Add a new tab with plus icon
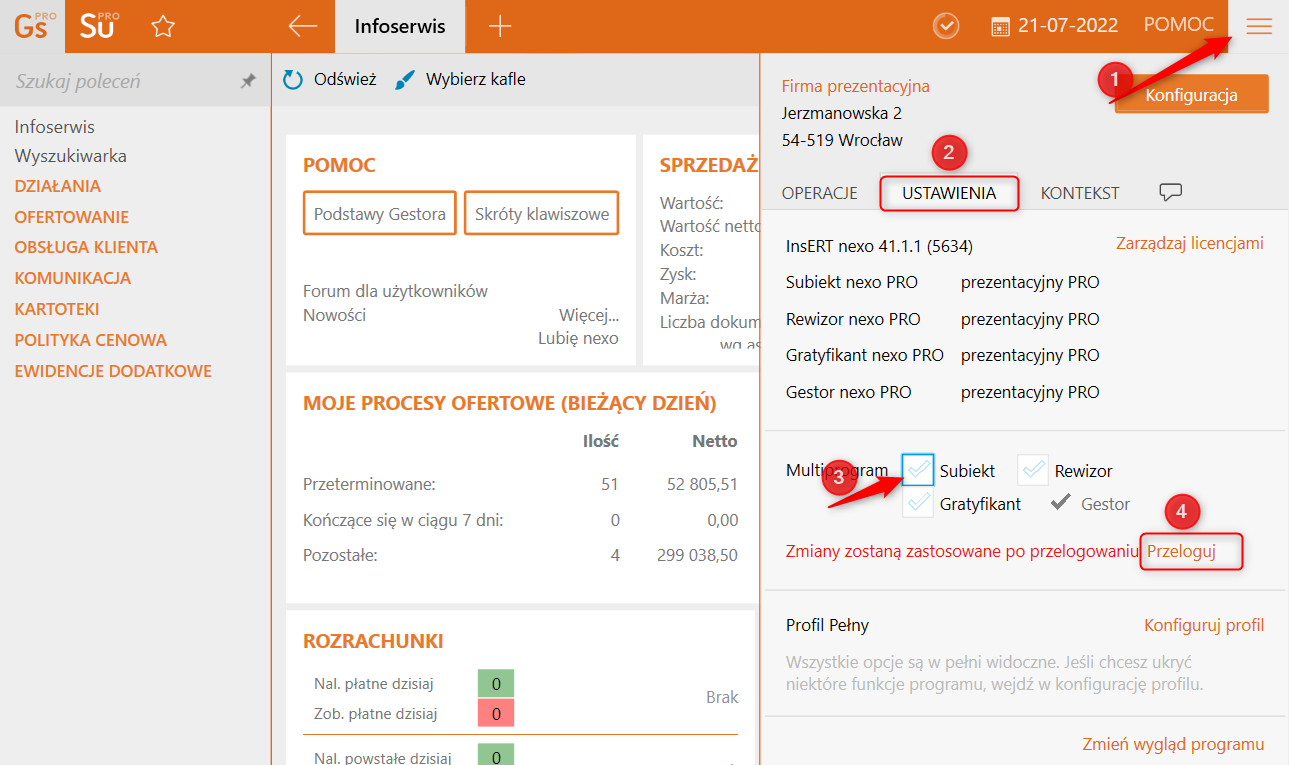This screenshot has width=1289, height=765. point(500,27)
